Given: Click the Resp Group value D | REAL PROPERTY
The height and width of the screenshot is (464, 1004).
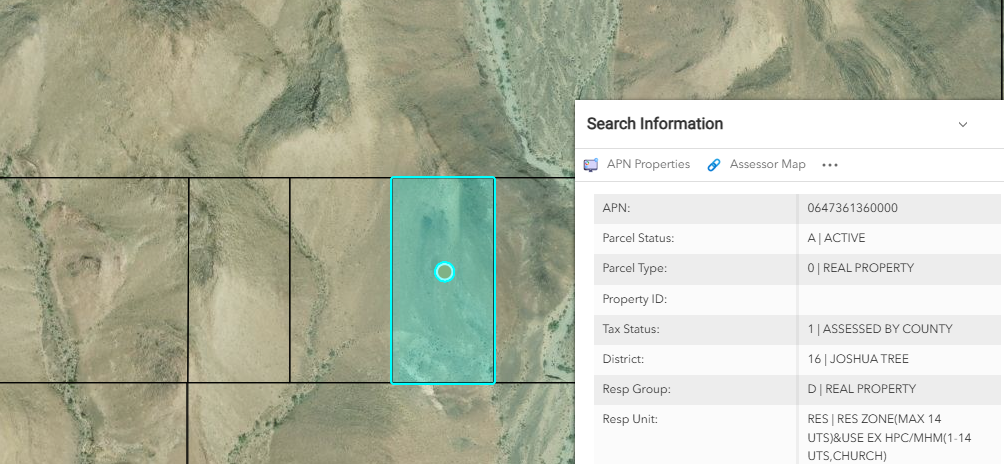Looking at the screenshot, I should tap(861, 389).
